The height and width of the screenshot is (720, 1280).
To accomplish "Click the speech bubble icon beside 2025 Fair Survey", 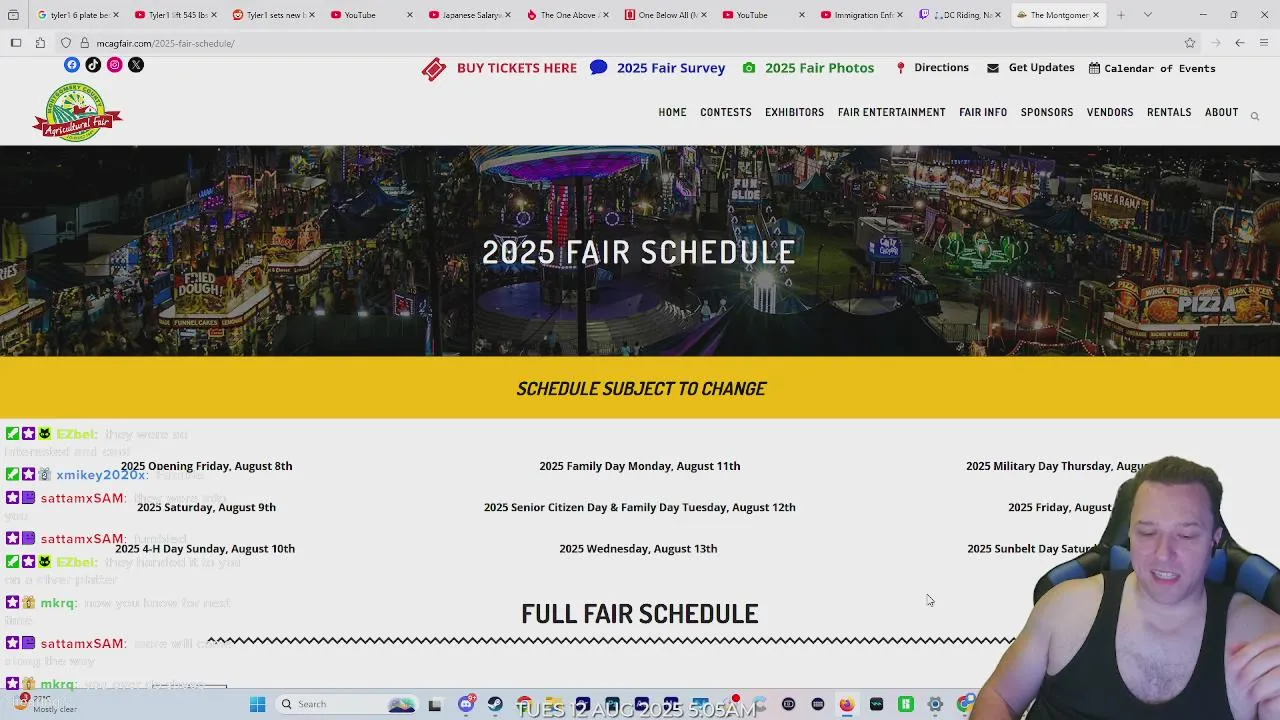I will (598, 67).
